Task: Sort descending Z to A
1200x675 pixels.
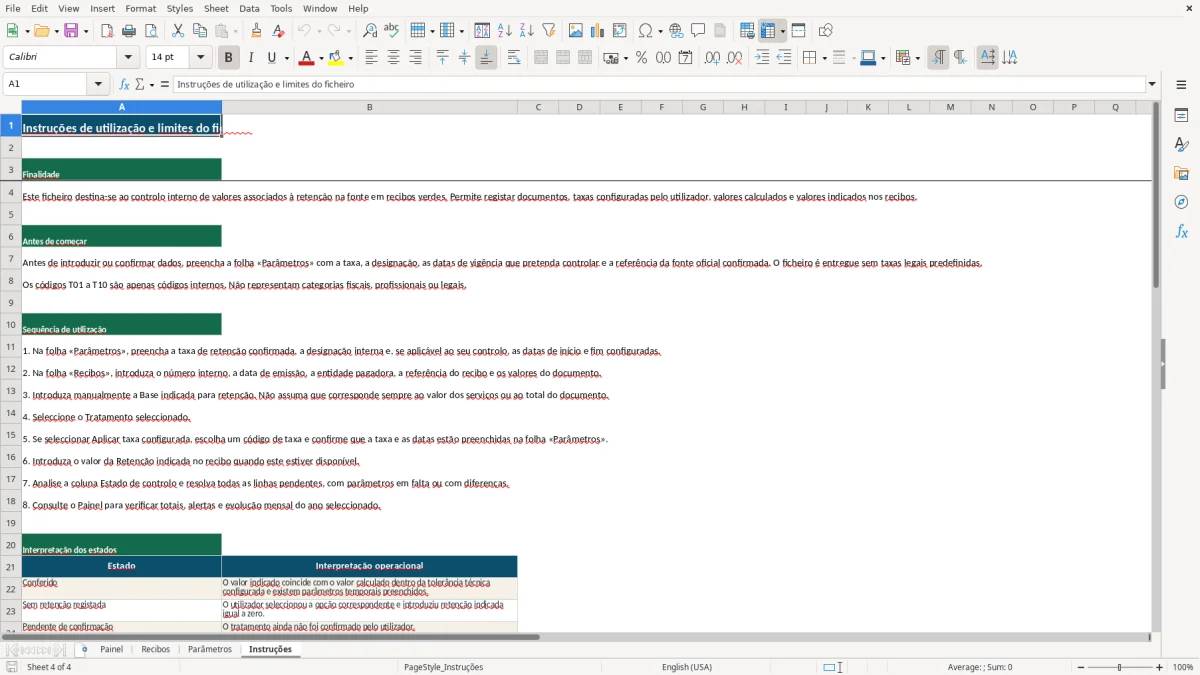Action: tap(527, 31)
